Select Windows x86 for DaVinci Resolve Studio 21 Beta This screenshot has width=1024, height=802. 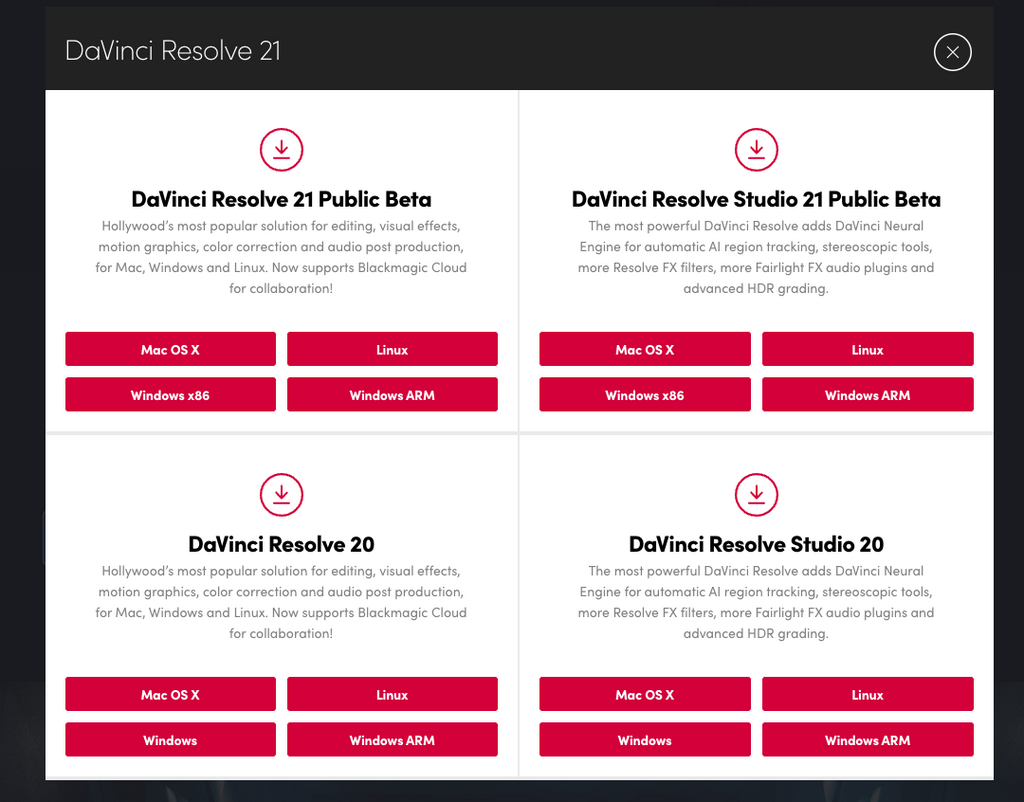pos(645,394)
